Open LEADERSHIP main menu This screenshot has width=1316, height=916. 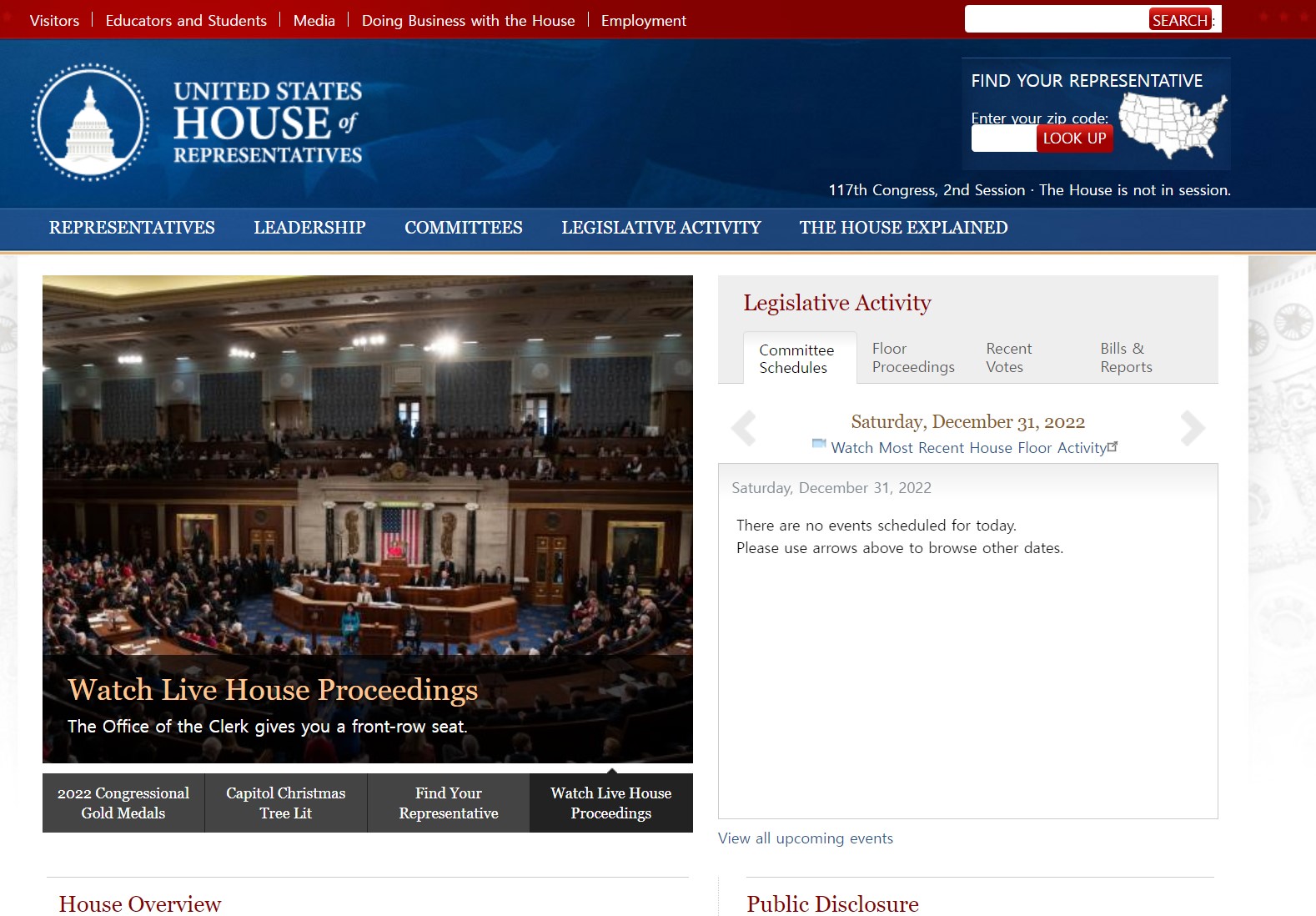(x=309, y=228)
